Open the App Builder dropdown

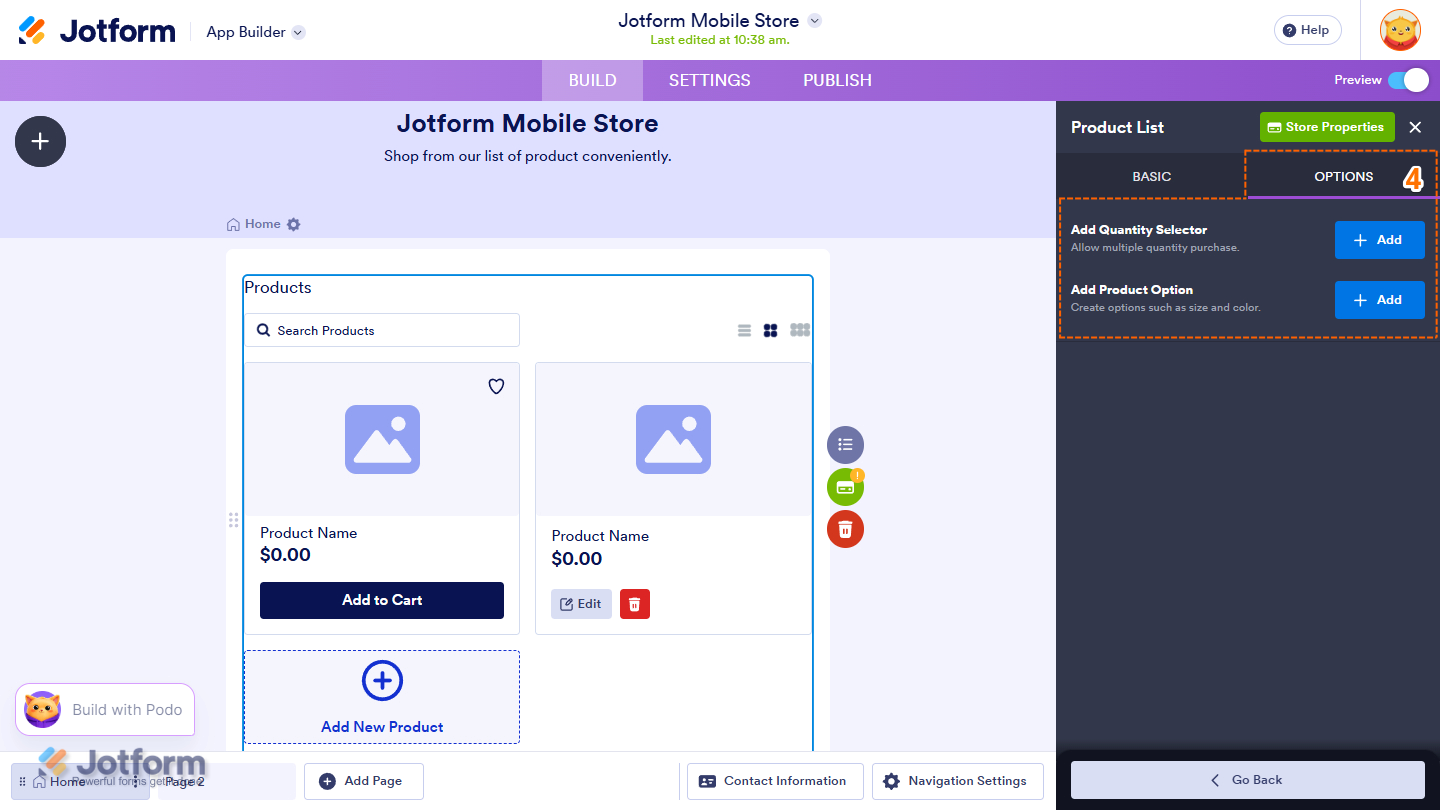click(254, 31)
